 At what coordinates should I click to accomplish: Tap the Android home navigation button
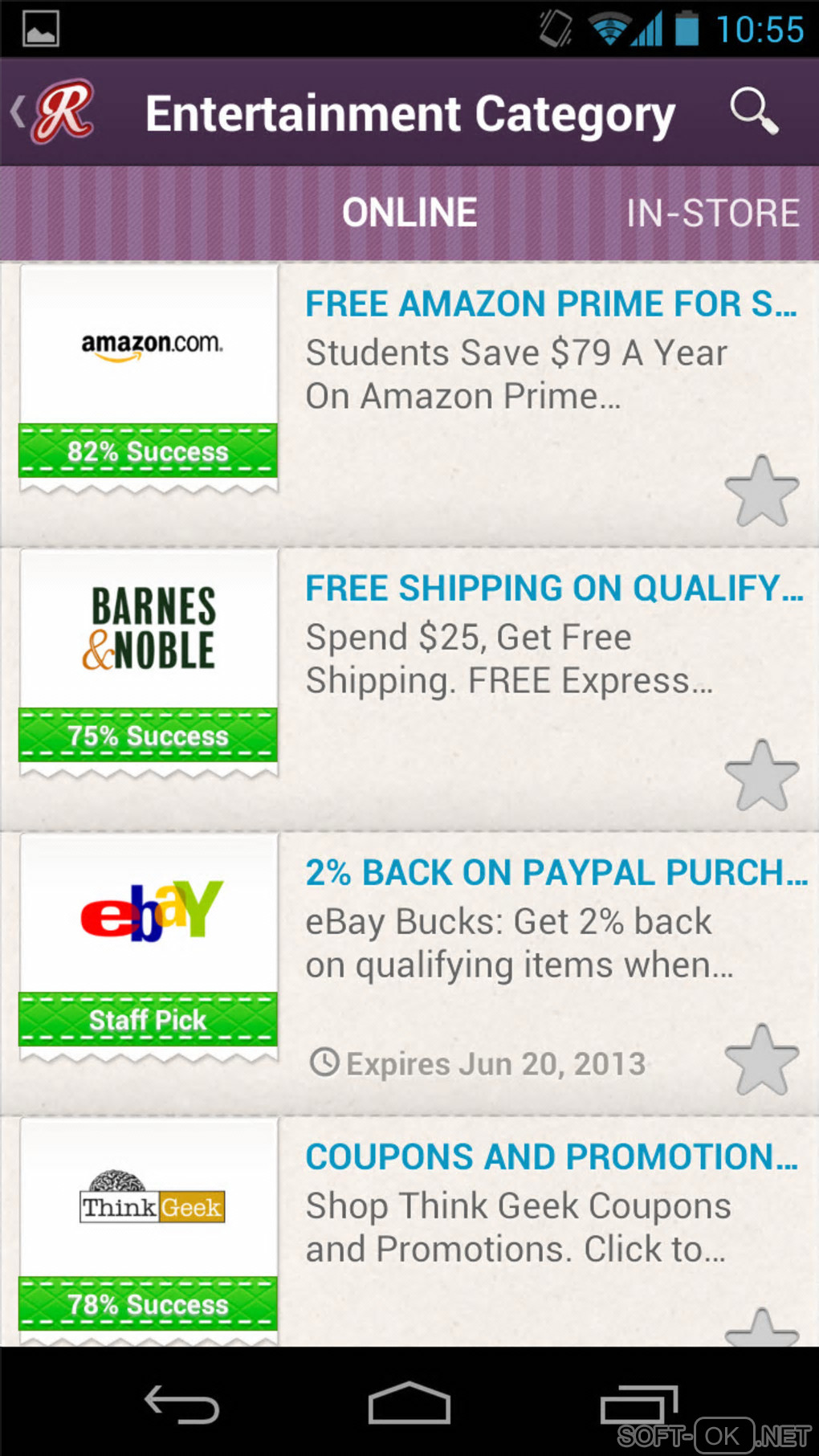tap(409, 1403)
